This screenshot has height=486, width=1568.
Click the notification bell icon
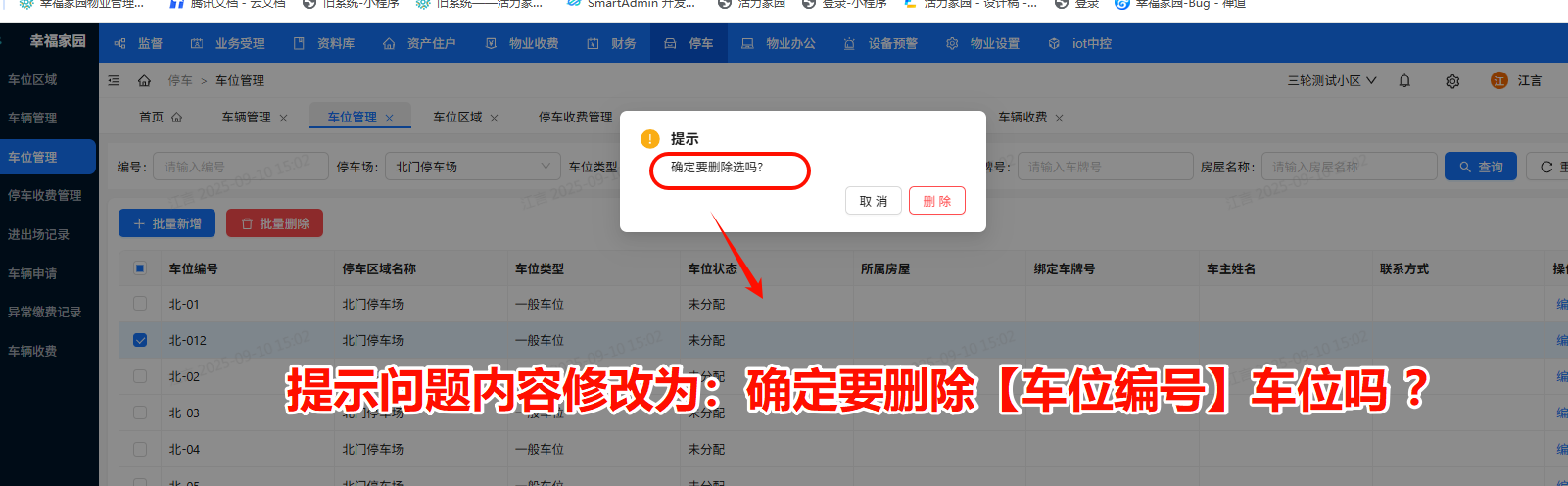(x=1404, y=81)
